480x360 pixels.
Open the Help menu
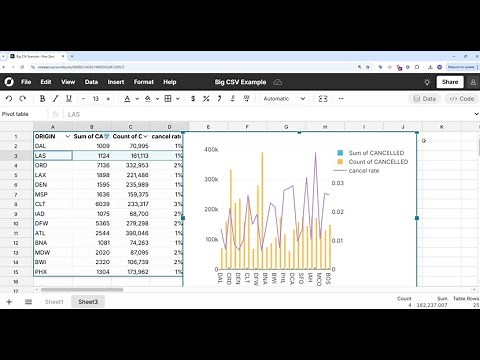point(170,82)
